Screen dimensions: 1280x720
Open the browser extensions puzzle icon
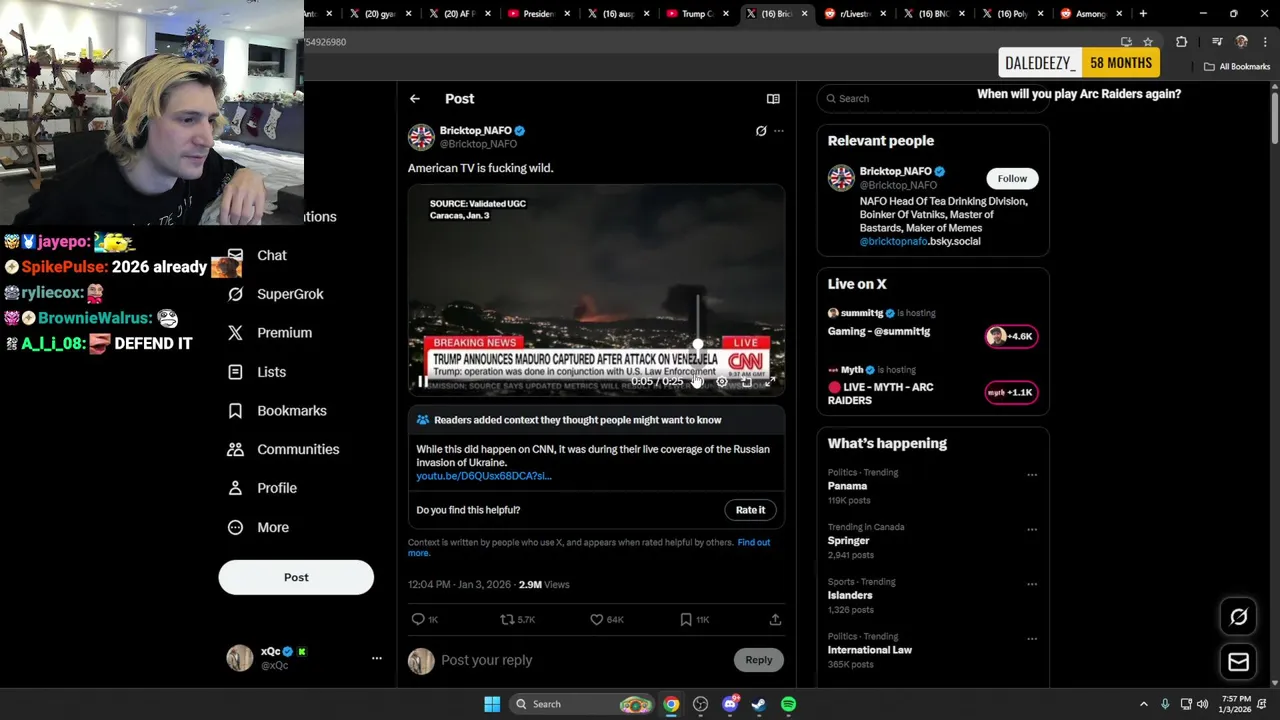point(1181,42)
